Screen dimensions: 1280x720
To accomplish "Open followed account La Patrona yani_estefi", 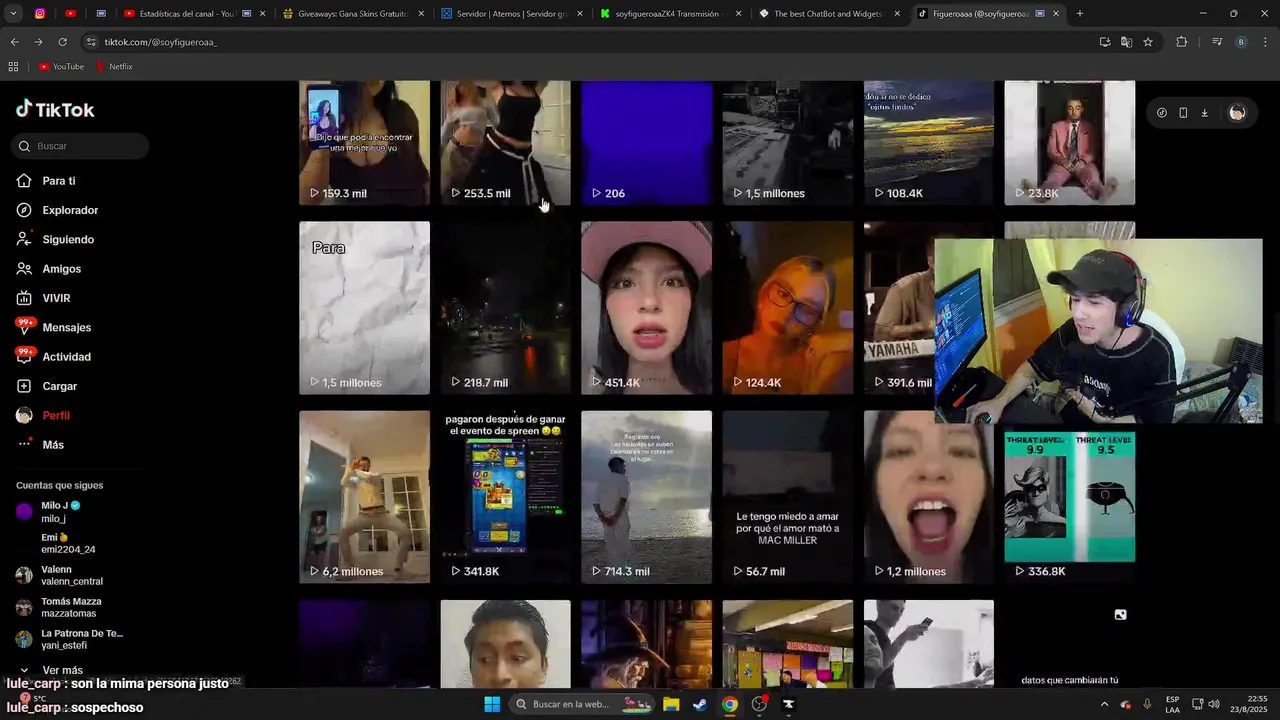I will pos(70,639).
